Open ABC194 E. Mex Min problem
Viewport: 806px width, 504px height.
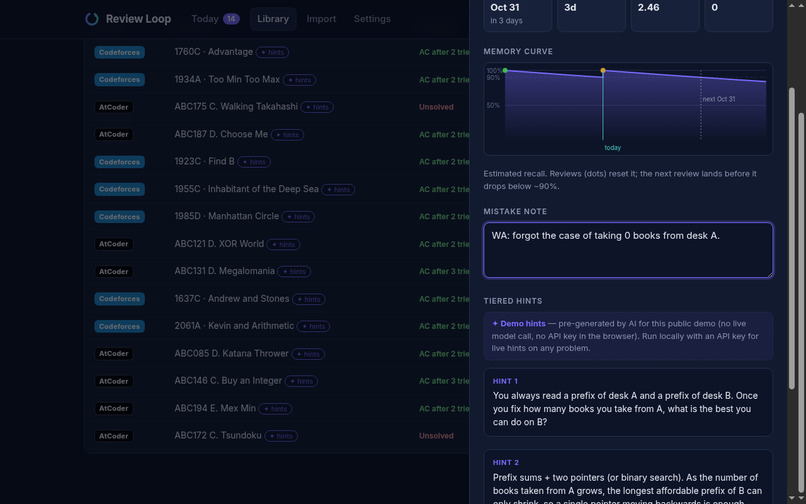215,408
